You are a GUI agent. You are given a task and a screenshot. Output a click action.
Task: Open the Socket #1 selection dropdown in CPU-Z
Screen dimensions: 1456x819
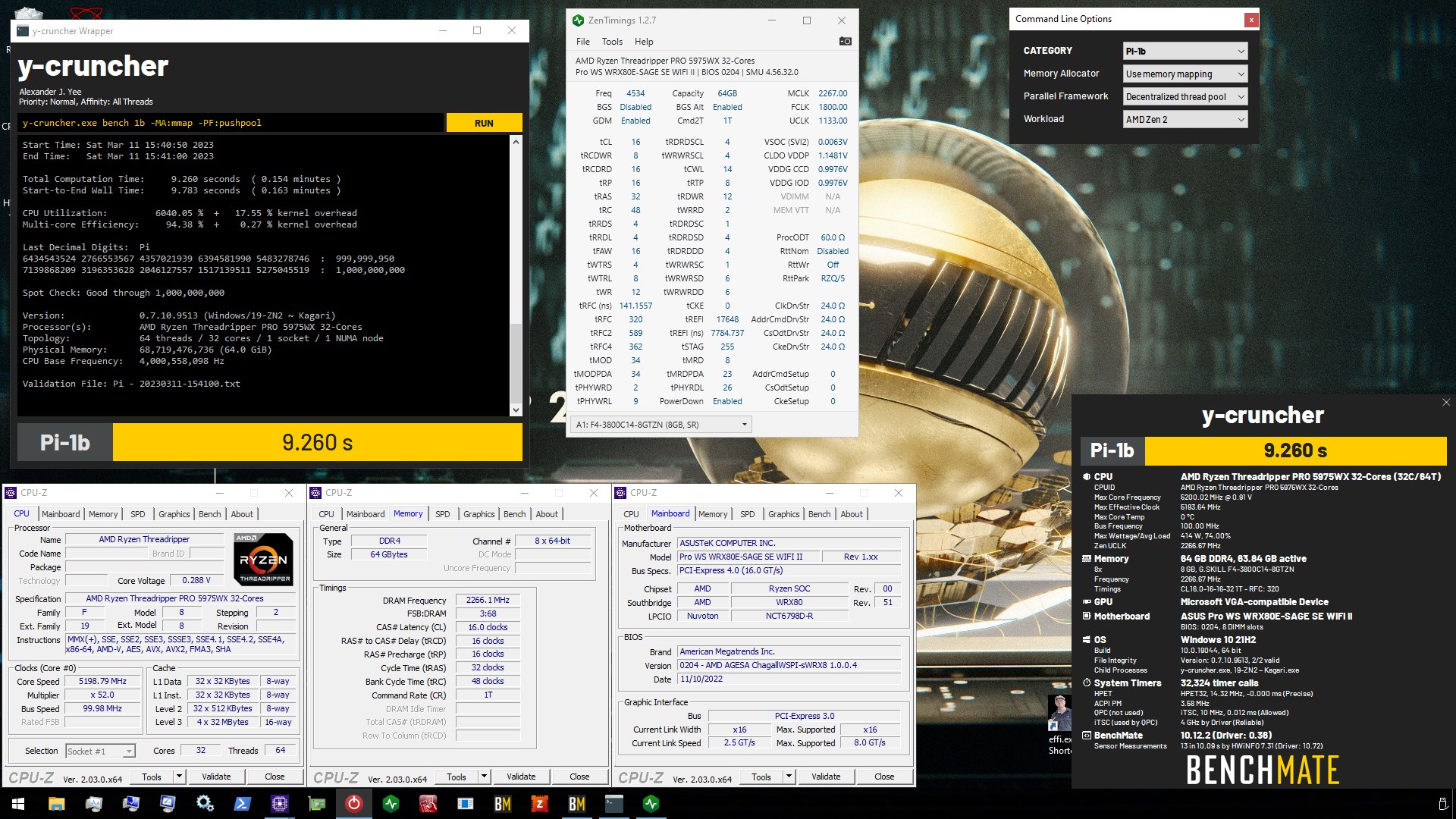100,751
